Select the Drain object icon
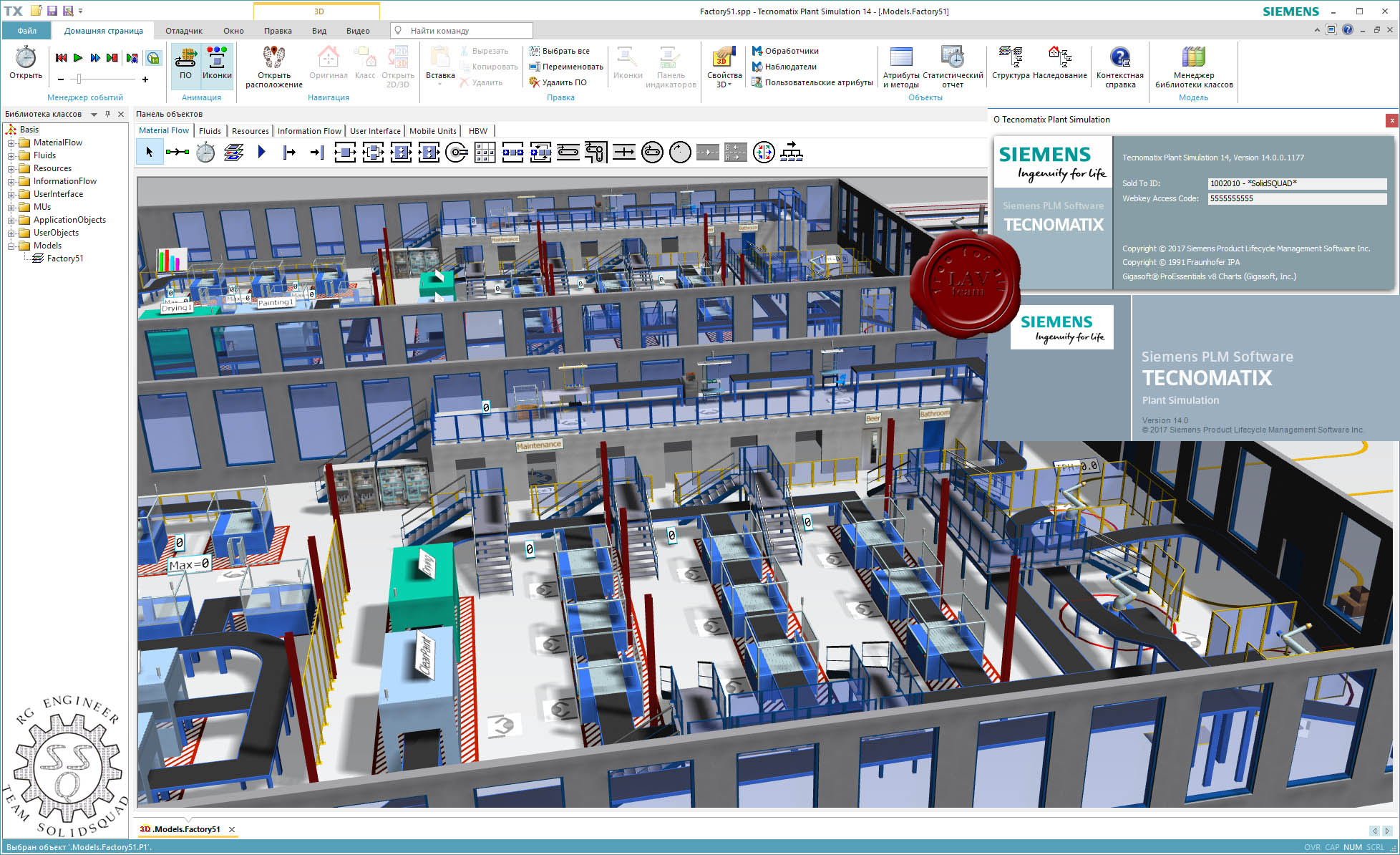The width and height of the screenshot is (1400, 855). (317, 152)
